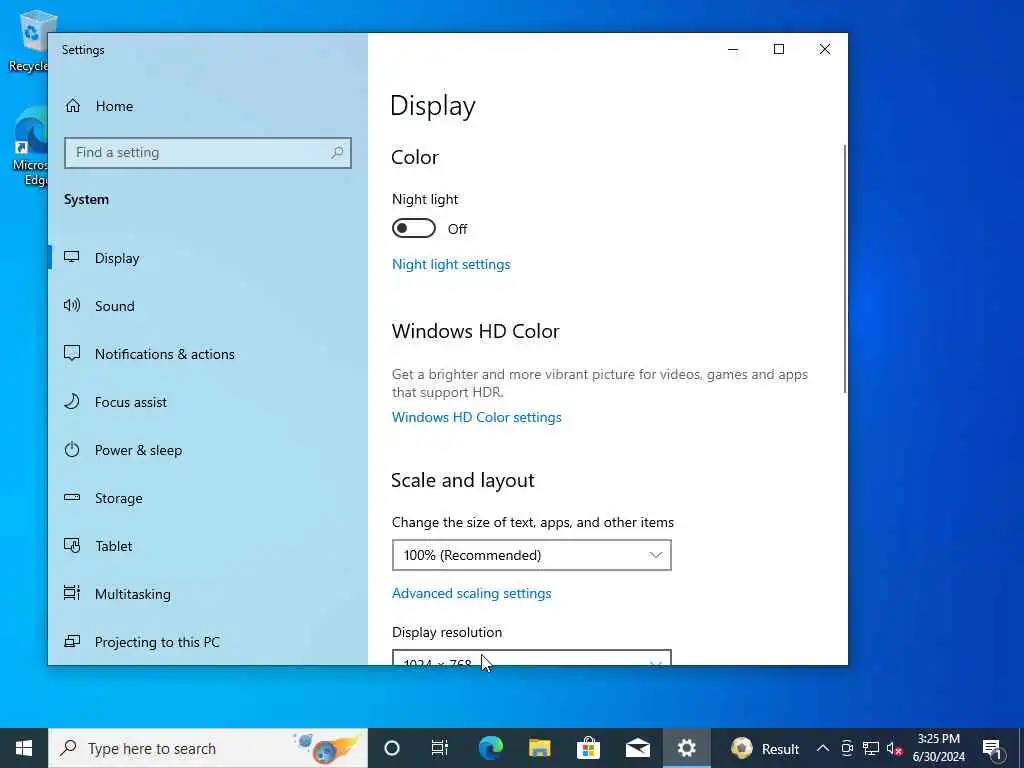The height and width of the screenshot is (768, 1024).
Task: Open the Windows Start menu
Action: pyautogui.click(x=24, y=748)
